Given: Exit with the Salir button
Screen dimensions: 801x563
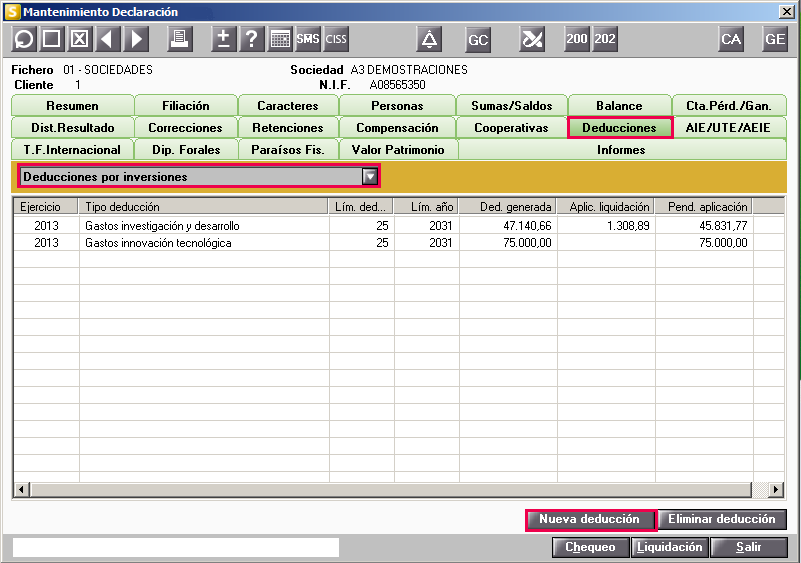Looking at the screenshot, I should click(x=749, y=547).
